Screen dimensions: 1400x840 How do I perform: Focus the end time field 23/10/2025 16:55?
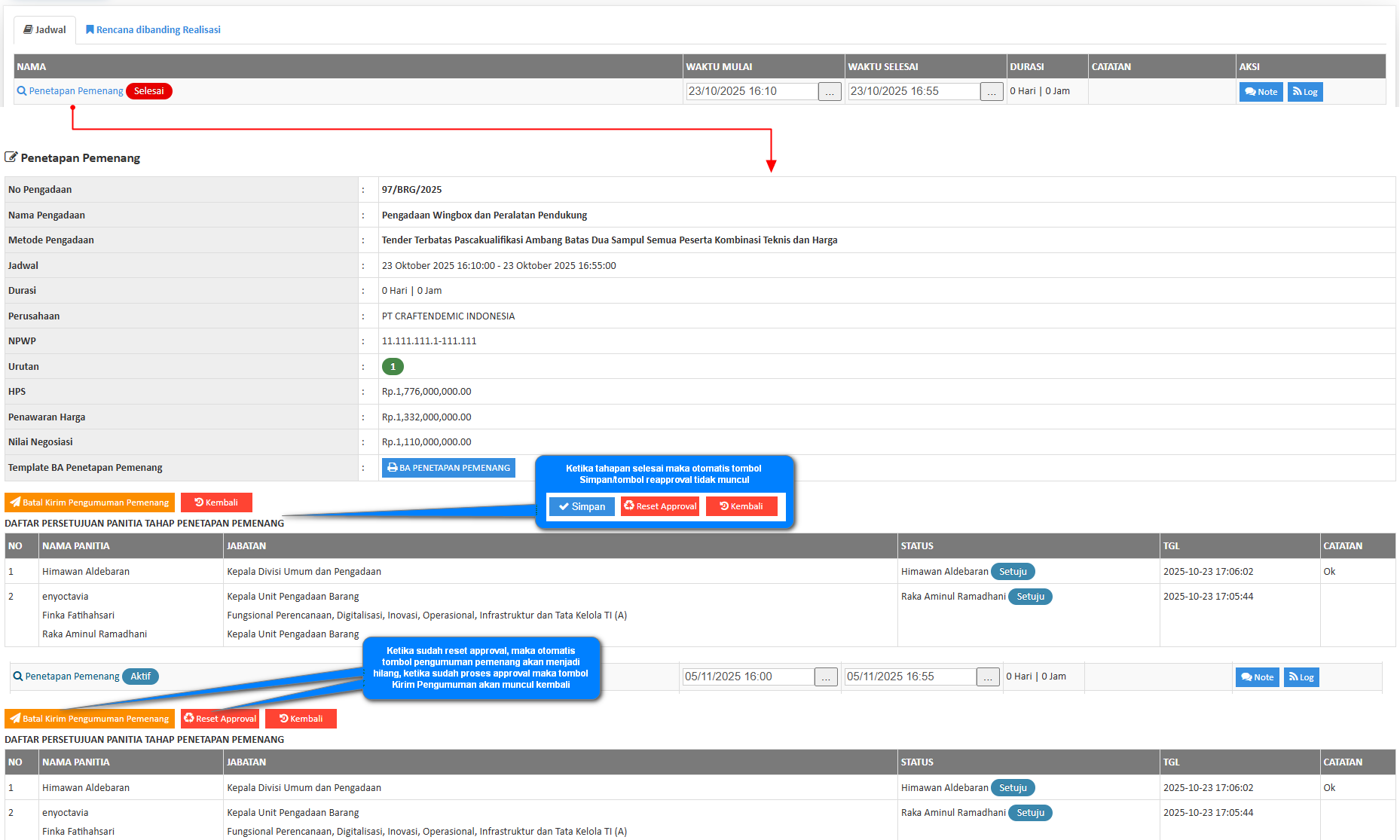pos(914,91)
